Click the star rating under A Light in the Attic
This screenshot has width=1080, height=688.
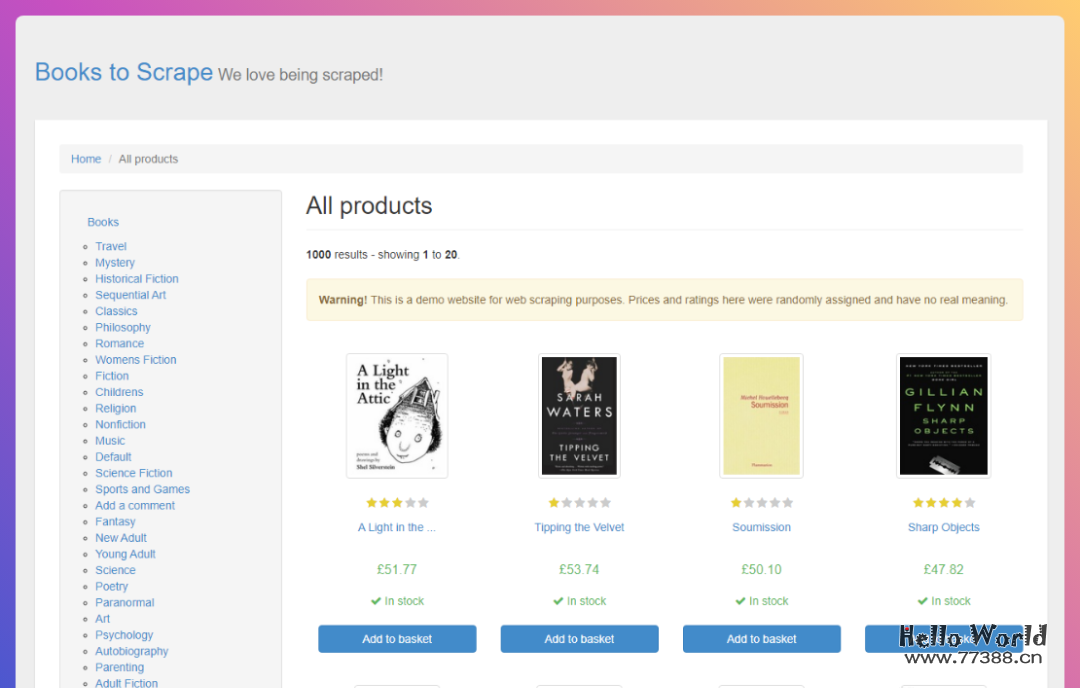[x=397, y=503]
